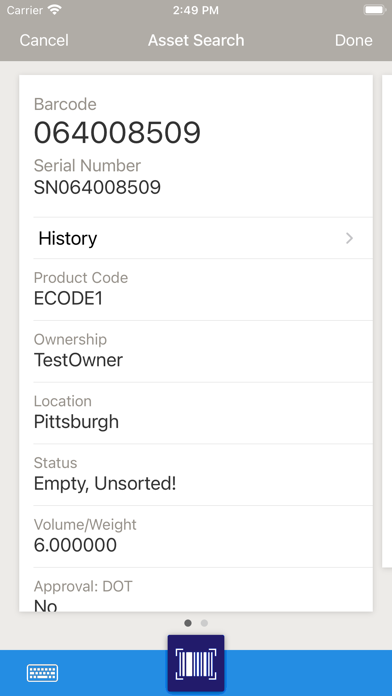Open the keyboard entry icon
Image resolution: width=392 pixels, height=696 pixels.
42,673
